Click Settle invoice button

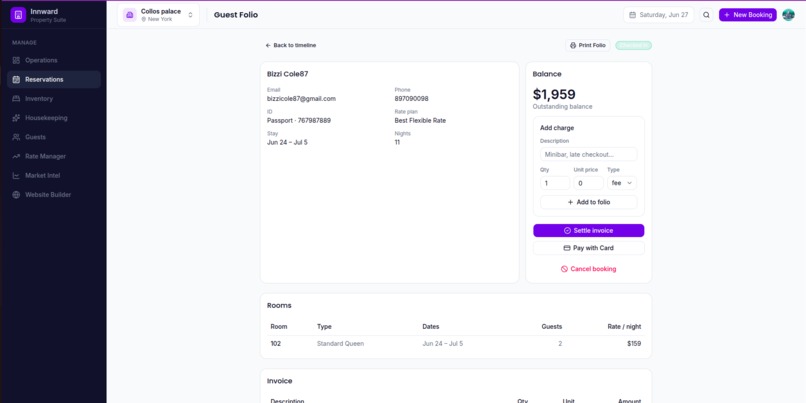tap(589, 230)
